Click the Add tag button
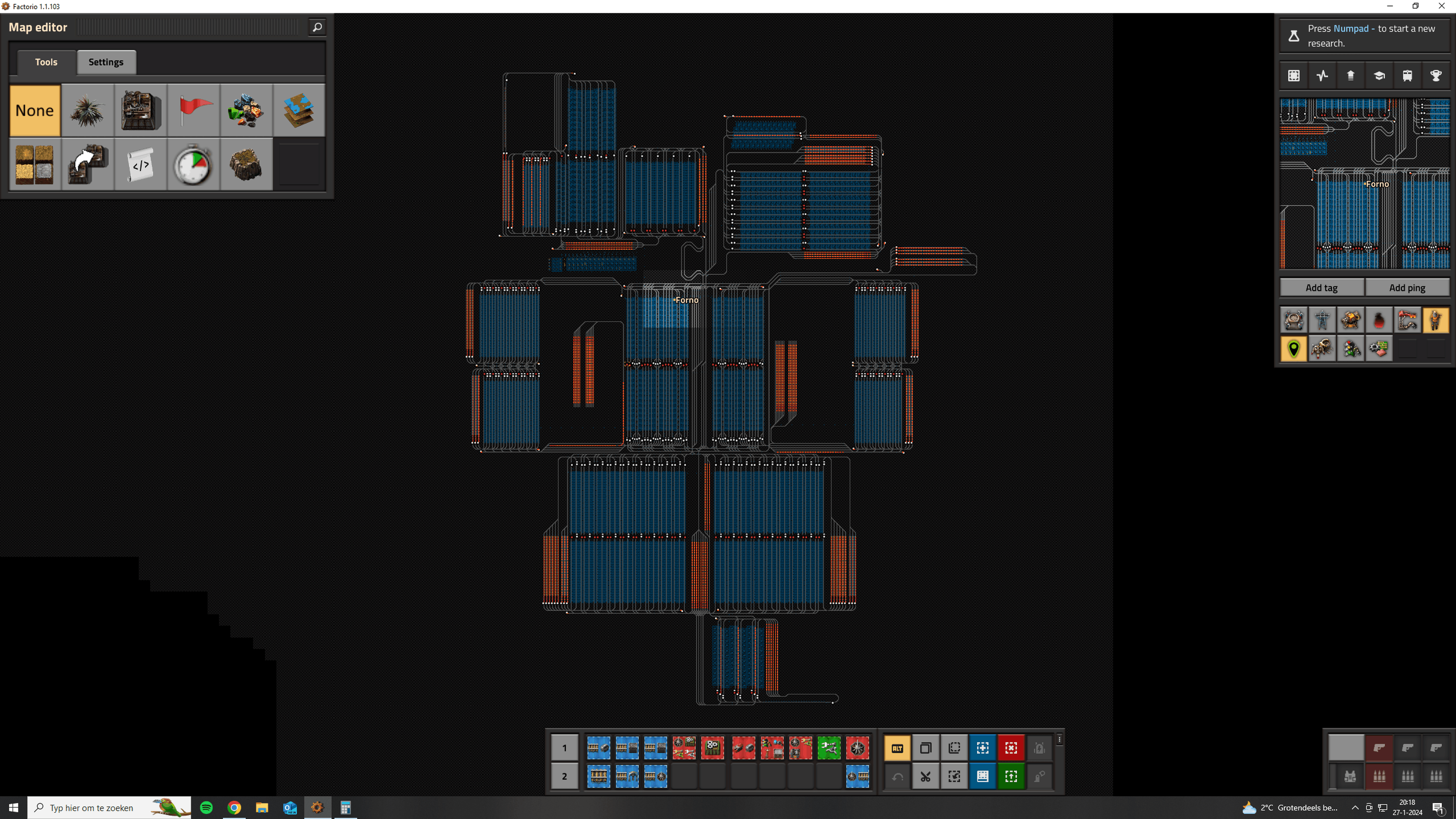The width and height of the screenshot is (1456, 819). point(1322,287)
